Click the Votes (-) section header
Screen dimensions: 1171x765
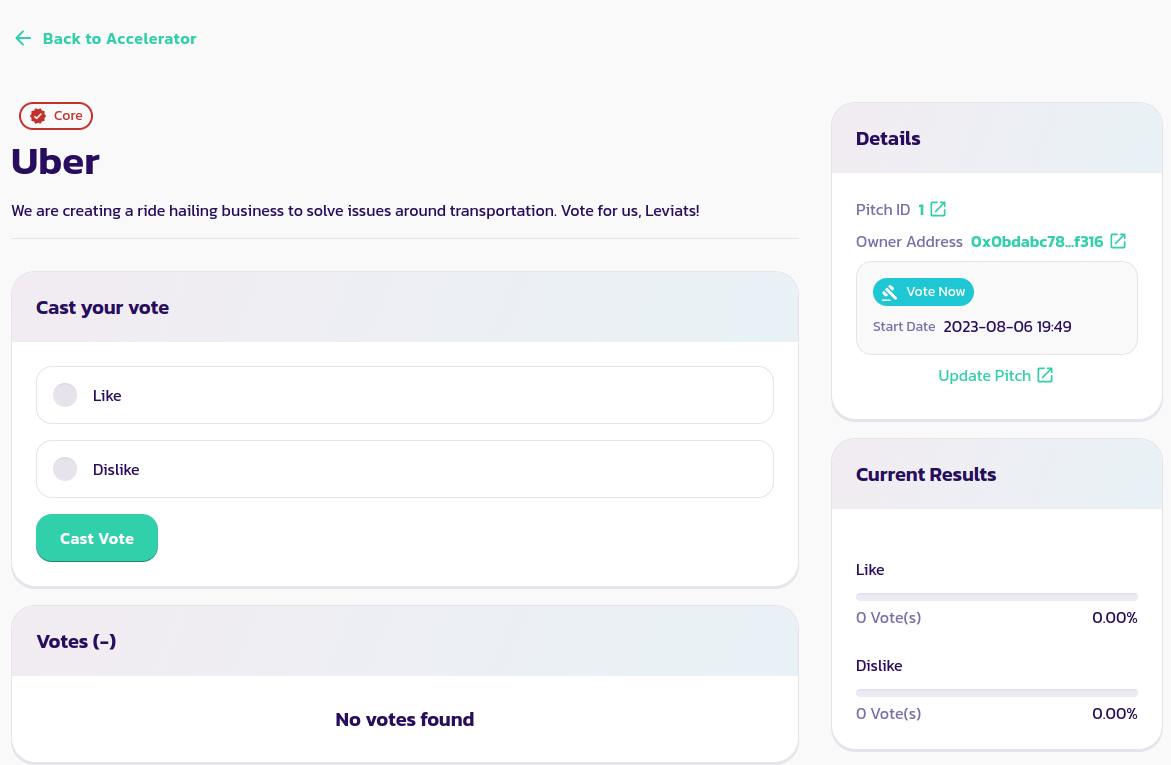click(76, 642)
